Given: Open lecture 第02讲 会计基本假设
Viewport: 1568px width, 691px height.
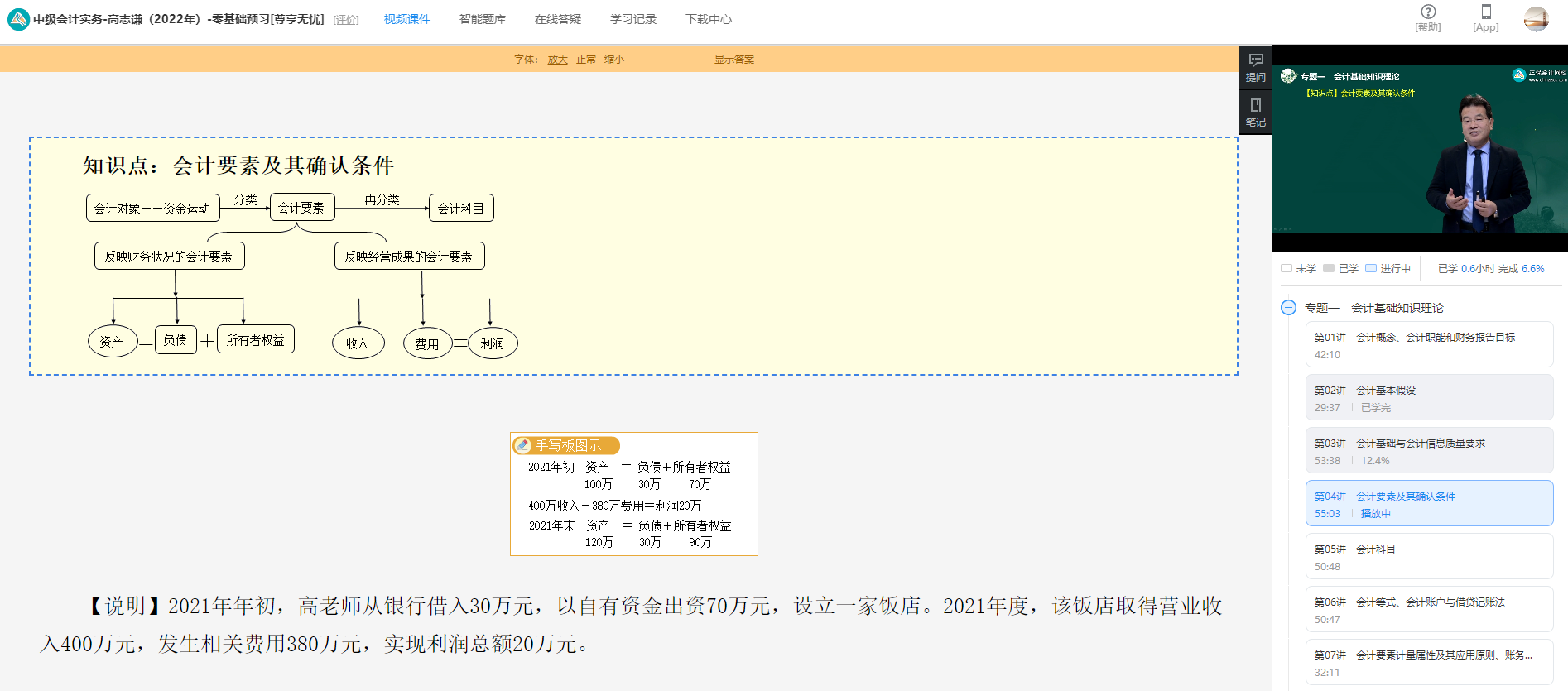Looking at the screenshot, I should click(1429, 397).
